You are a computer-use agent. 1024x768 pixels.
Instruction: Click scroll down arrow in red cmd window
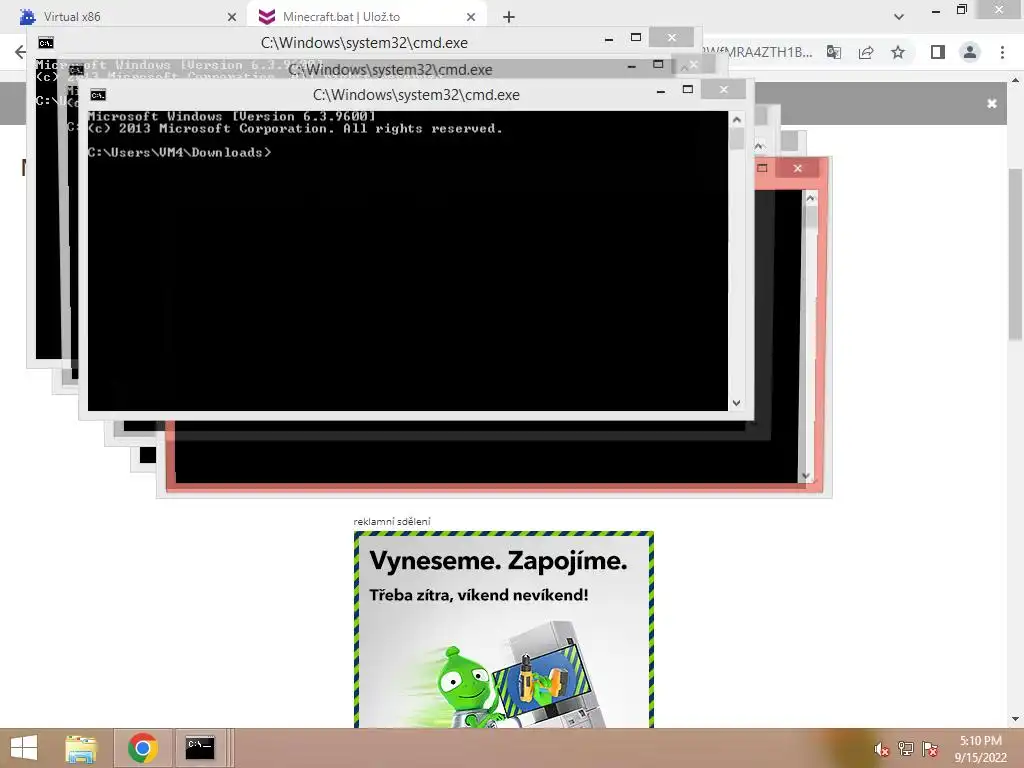[806, 475]
